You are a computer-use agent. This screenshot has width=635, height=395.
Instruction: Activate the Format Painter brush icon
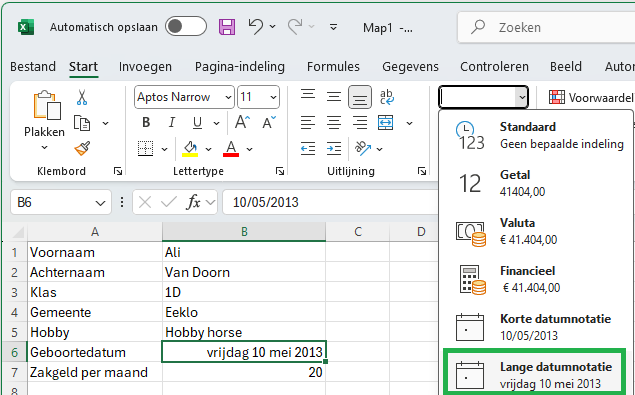tap(82, 149)
